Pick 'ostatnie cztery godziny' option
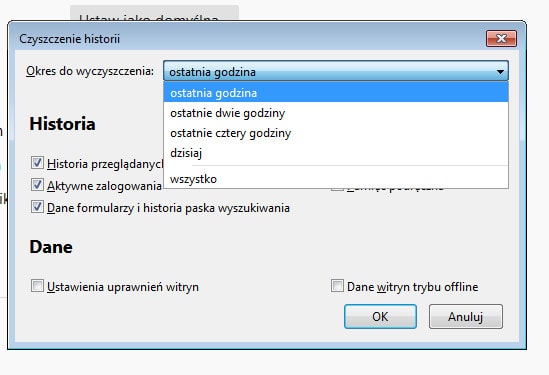Screen dimensions: 549x375 pos(336,133)
